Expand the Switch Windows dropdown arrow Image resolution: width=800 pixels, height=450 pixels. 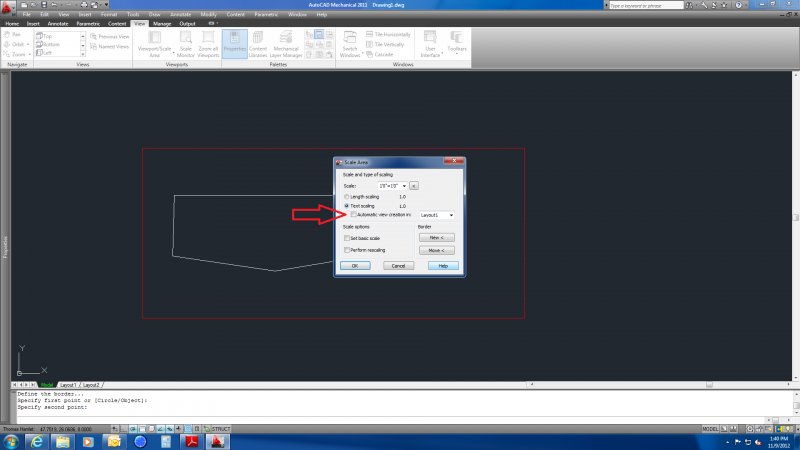(x=362, y=53)
